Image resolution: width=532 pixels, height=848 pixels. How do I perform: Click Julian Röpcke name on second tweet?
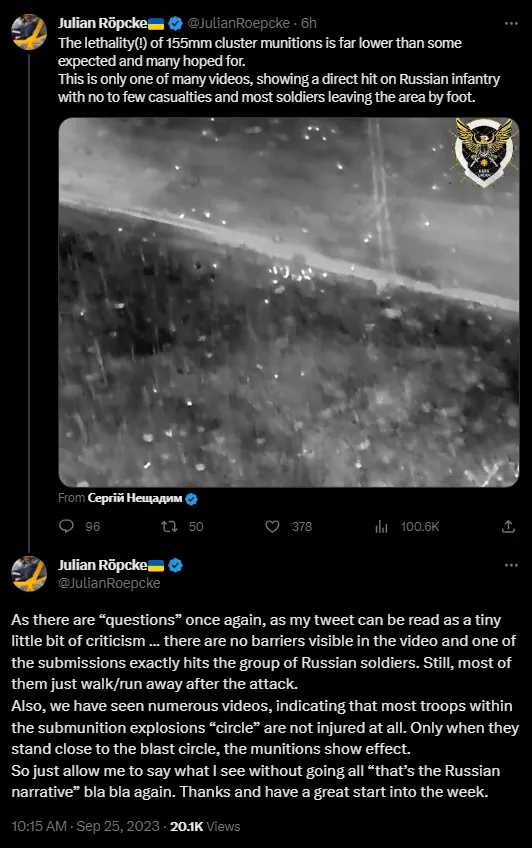pos(103,565)
